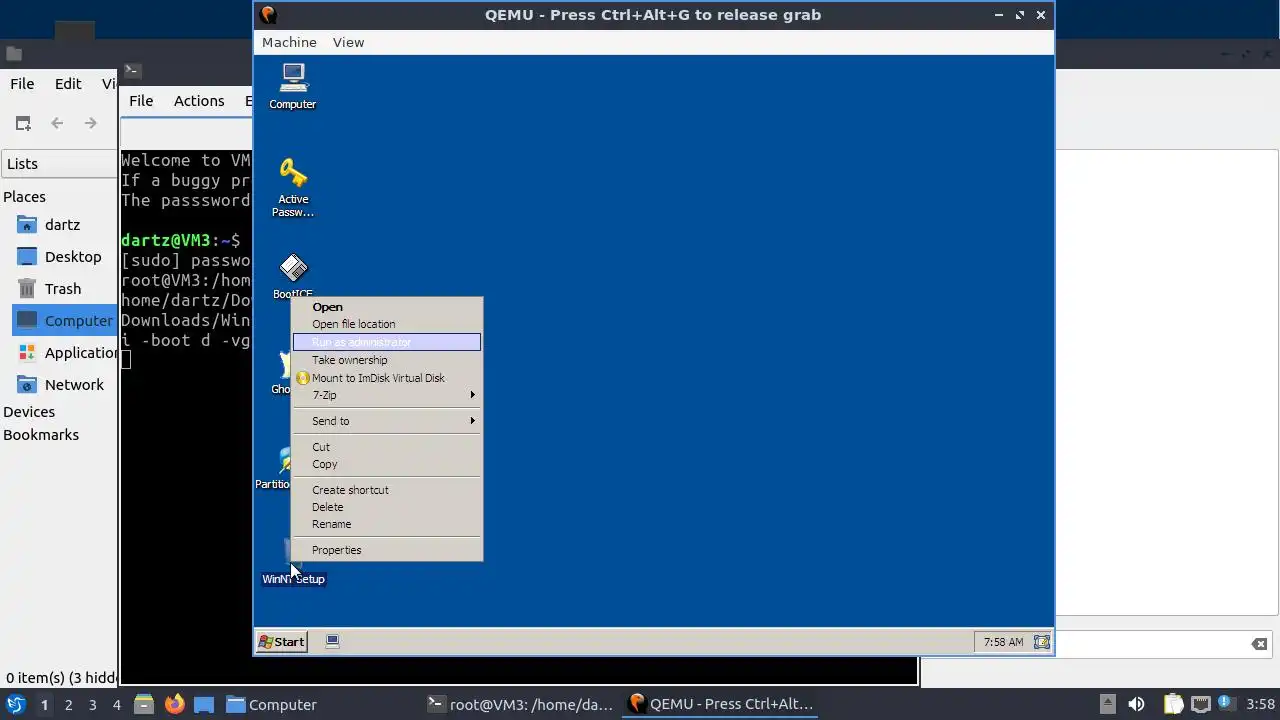Click network tray icon
1280x720 pixels.
pos(1201,704)
